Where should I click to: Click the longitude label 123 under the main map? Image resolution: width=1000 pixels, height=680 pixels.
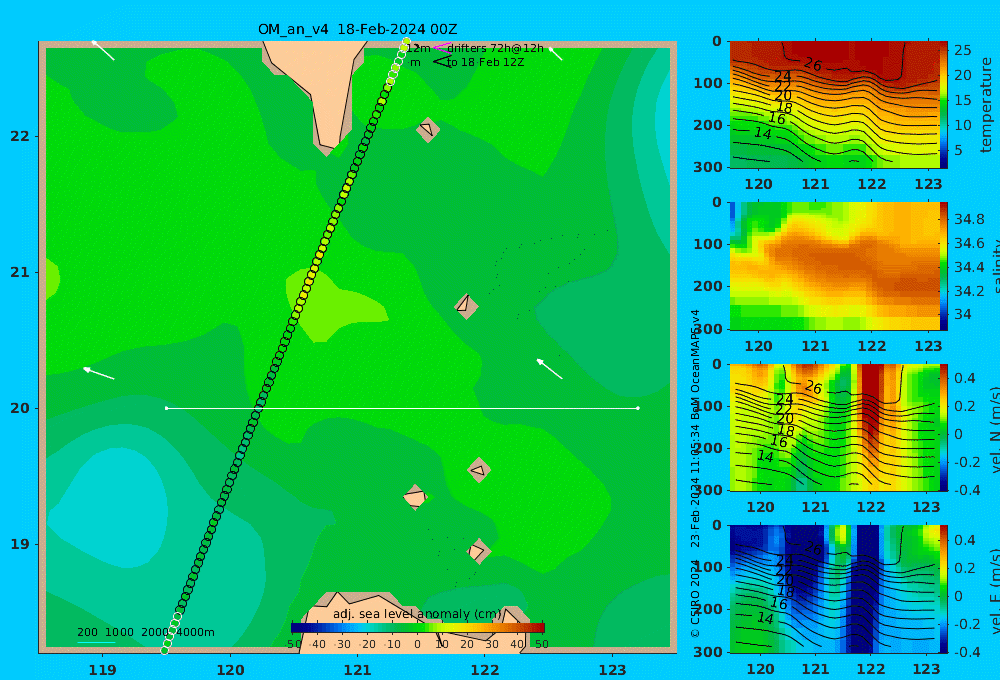(613, 670)
